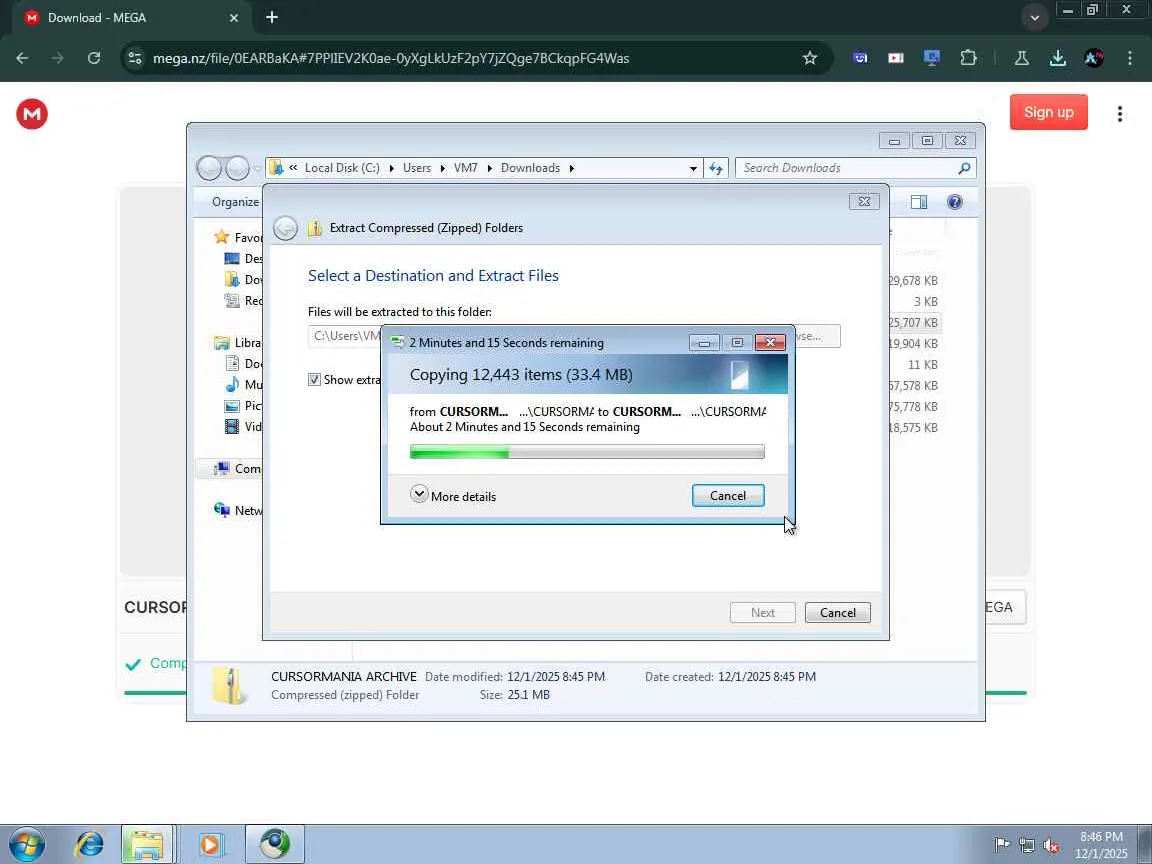Expand arrow after VM7 breadcrumb
The width and height of the screenshot is (1152, 864).
coord(489,168)
